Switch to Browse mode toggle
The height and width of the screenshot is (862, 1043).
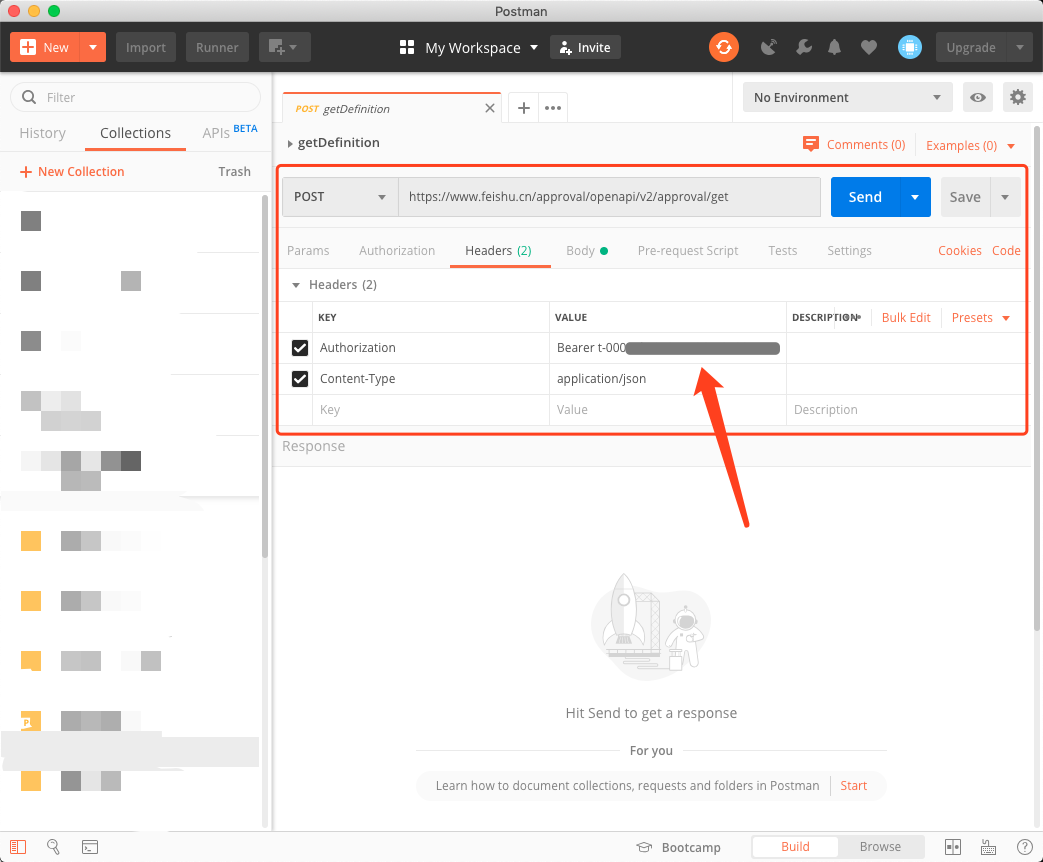880,847
